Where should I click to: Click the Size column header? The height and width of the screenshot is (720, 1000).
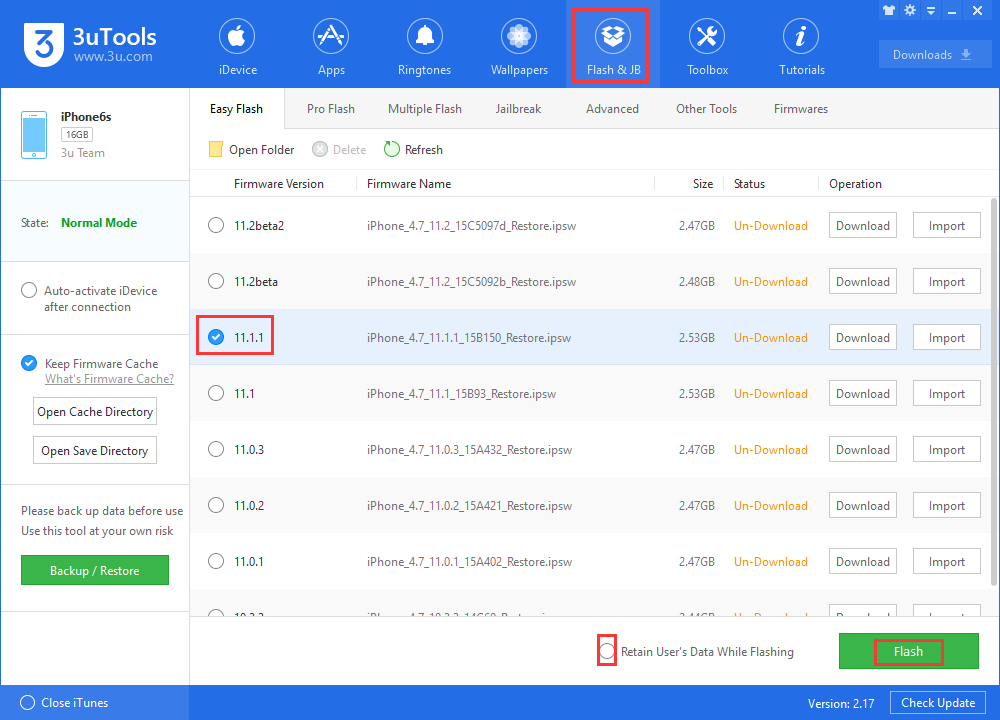pyautogui.click(x=703, y=184)
